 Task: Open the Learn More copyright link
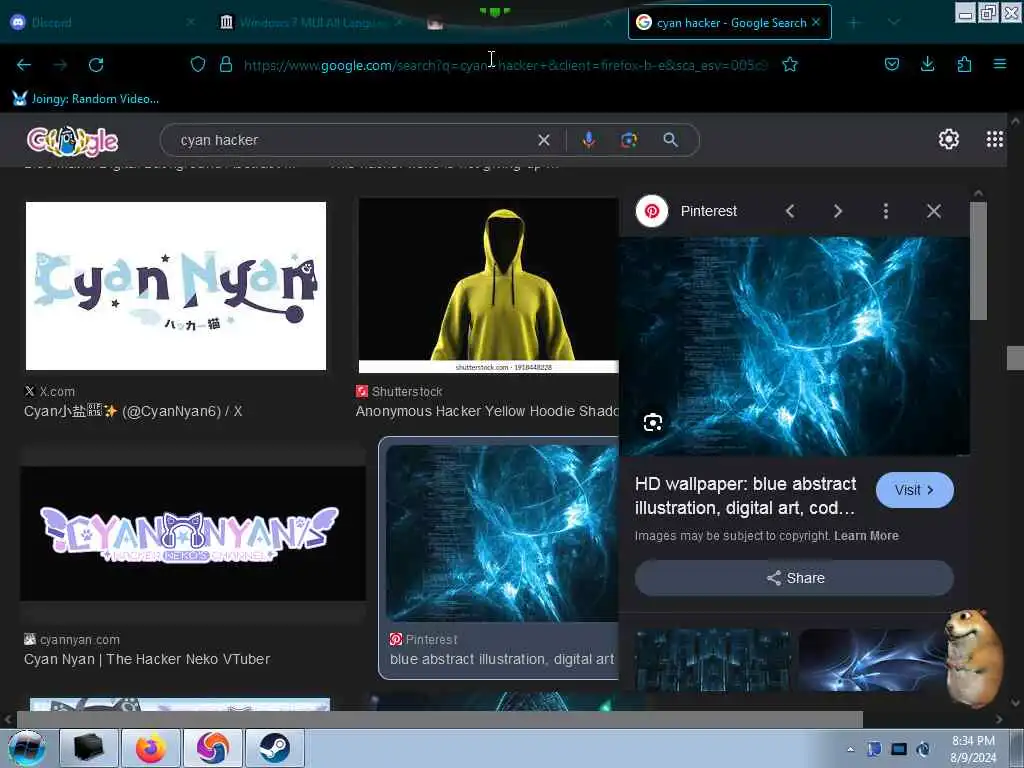coord(866,536)
